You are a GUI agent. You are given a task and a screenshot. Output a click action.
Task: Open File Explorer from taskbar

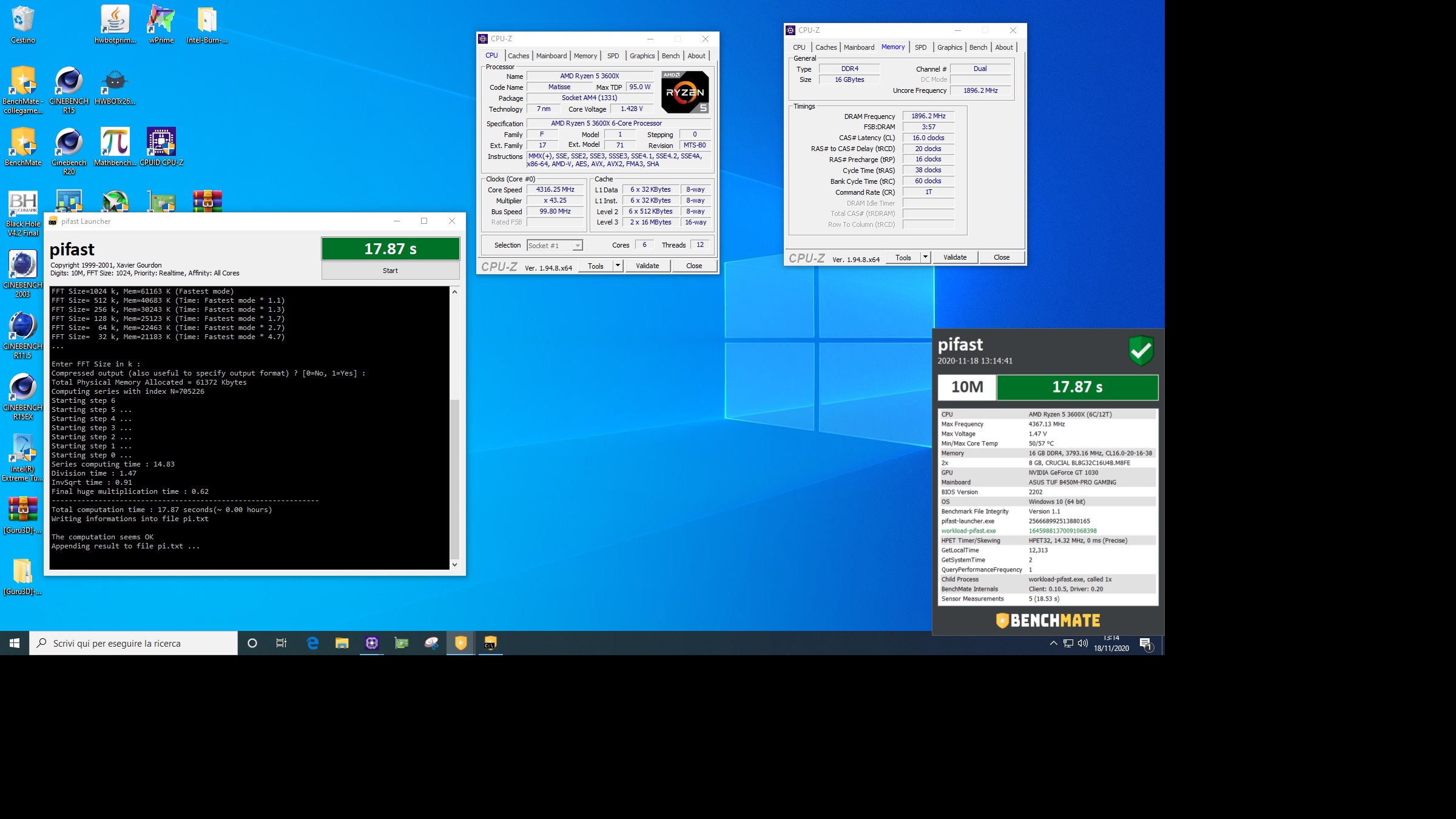pos(342,643)
